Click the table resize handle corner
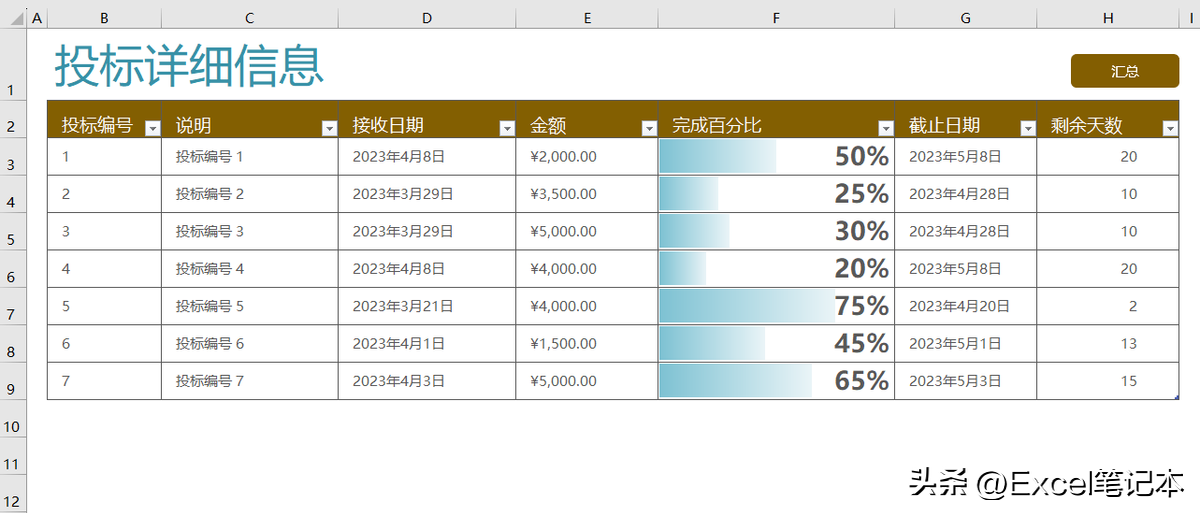 pos(1177,398)
